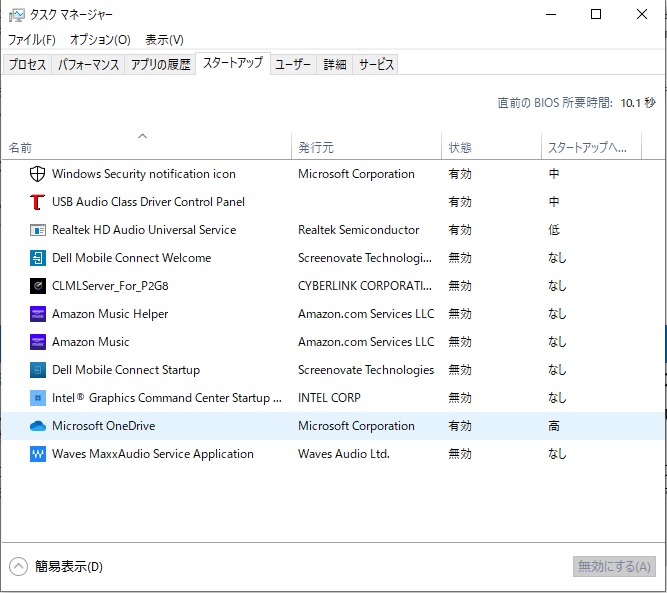
Task: Open the 表示(V) menu
Action: pyautogui.click(x=164, y=40)
